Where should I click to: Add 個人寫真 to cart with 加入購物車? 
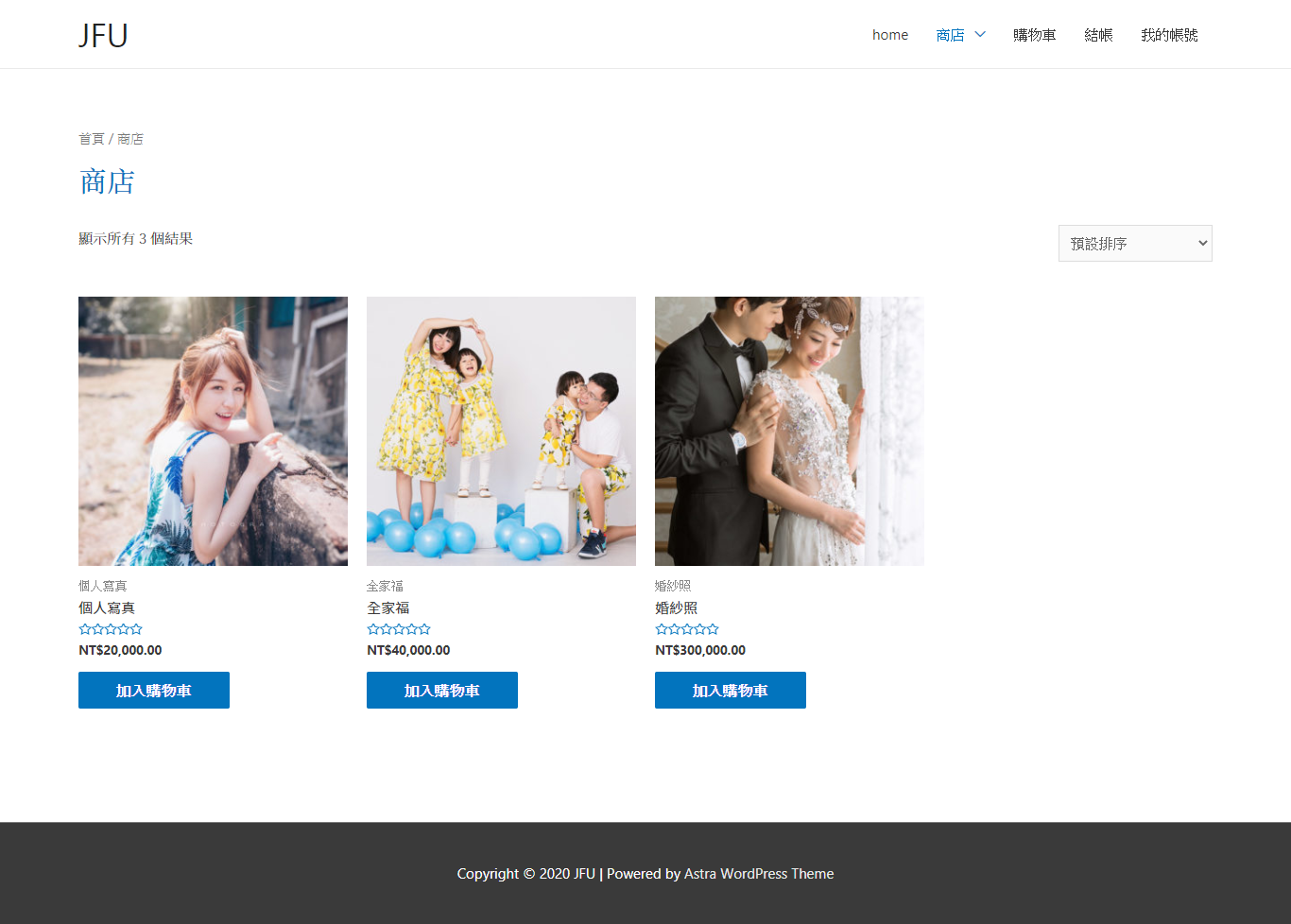coord(154,691)
